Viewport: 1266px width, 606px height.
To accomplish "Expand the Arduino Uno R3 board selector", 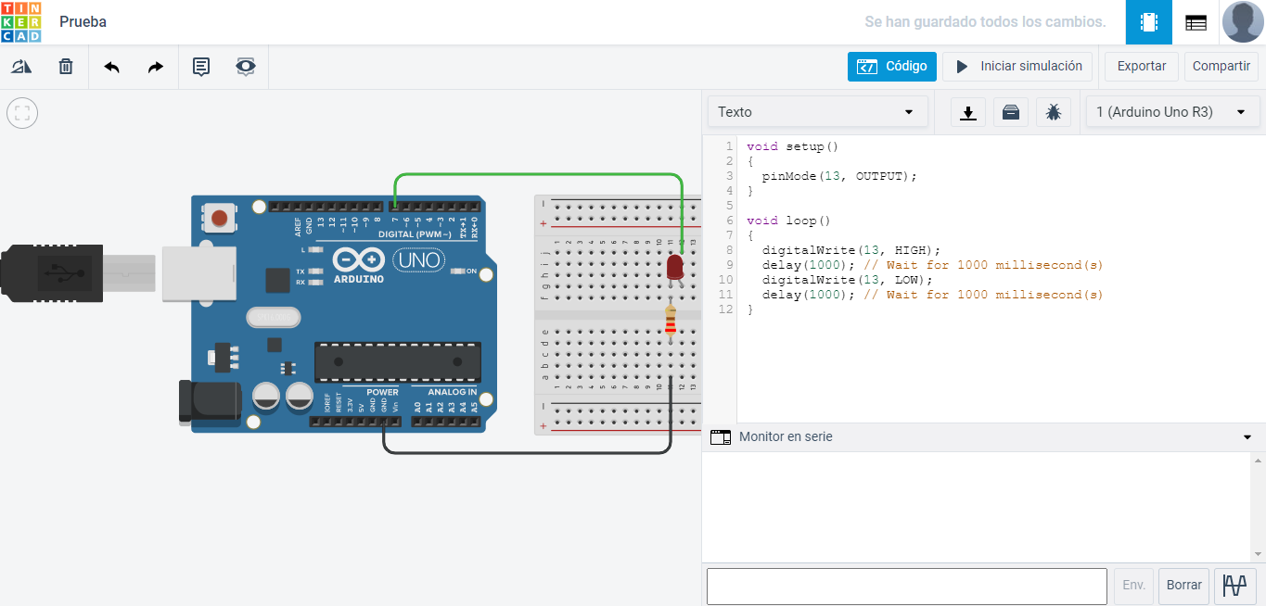I will (1171, 112).
